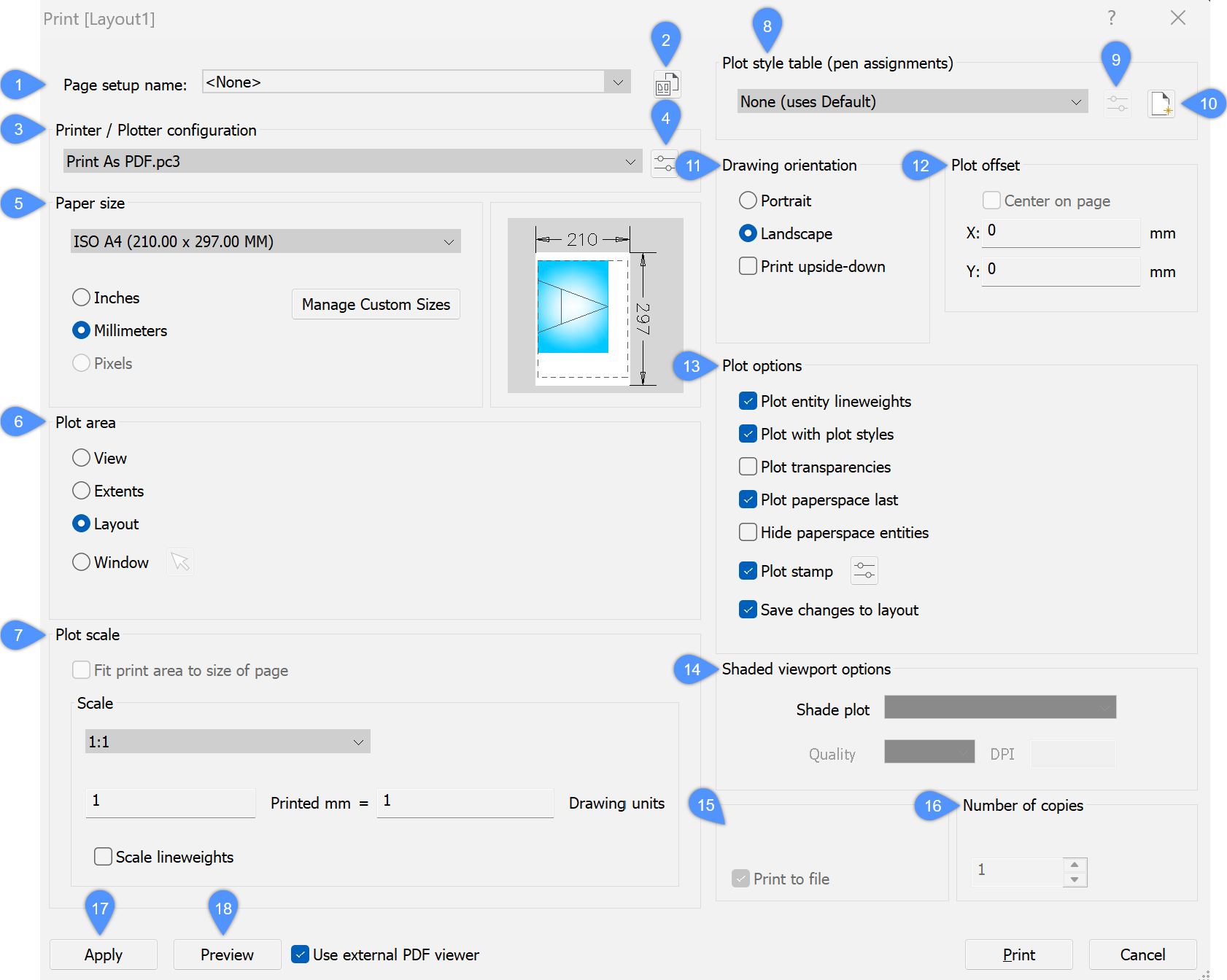
Task: Click the window area pick icon
Action: (180, 562)
